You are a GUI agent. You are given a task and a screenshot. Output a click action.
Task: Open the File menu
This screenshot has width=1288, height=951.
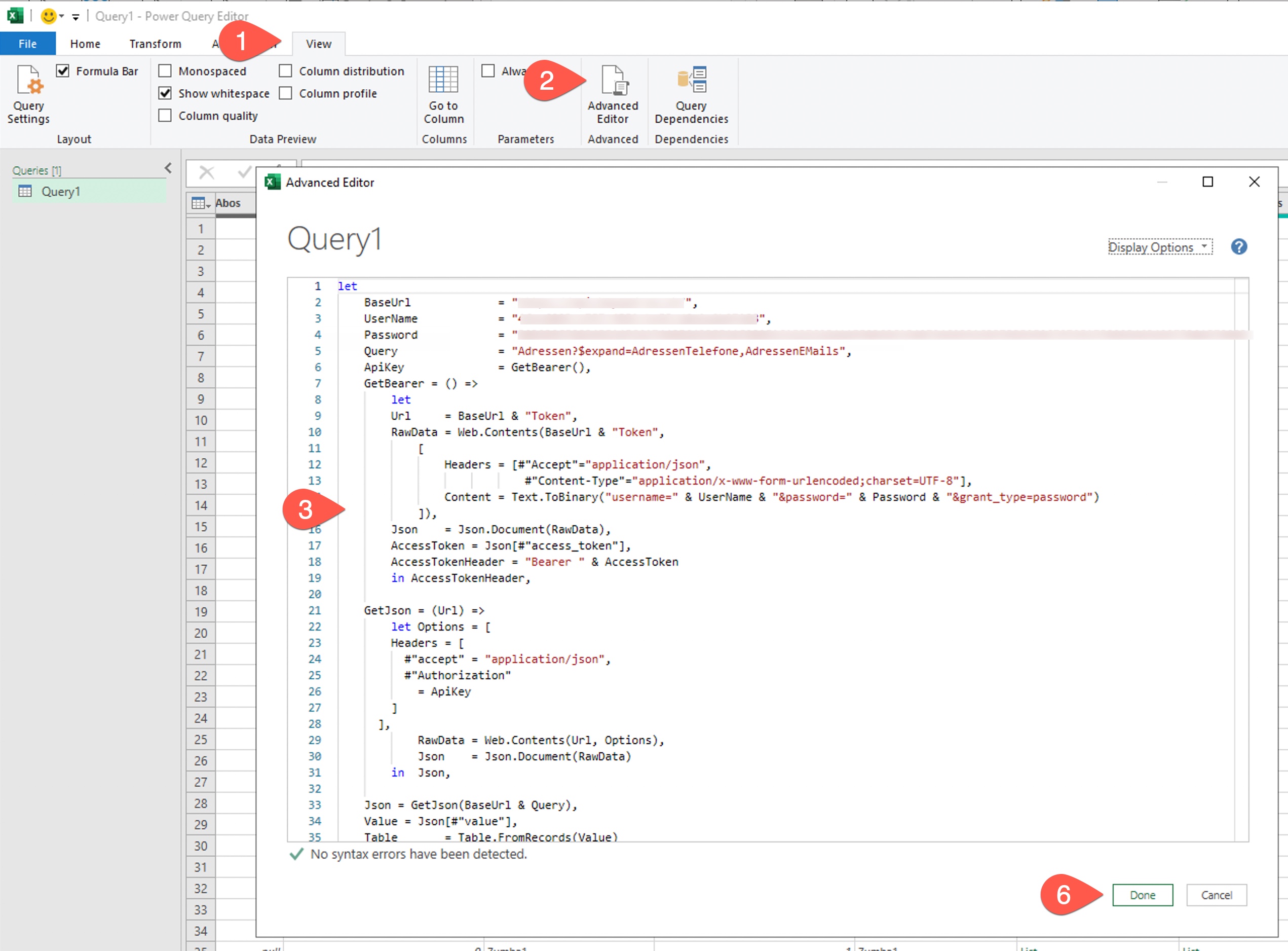(x=27, y=43)
